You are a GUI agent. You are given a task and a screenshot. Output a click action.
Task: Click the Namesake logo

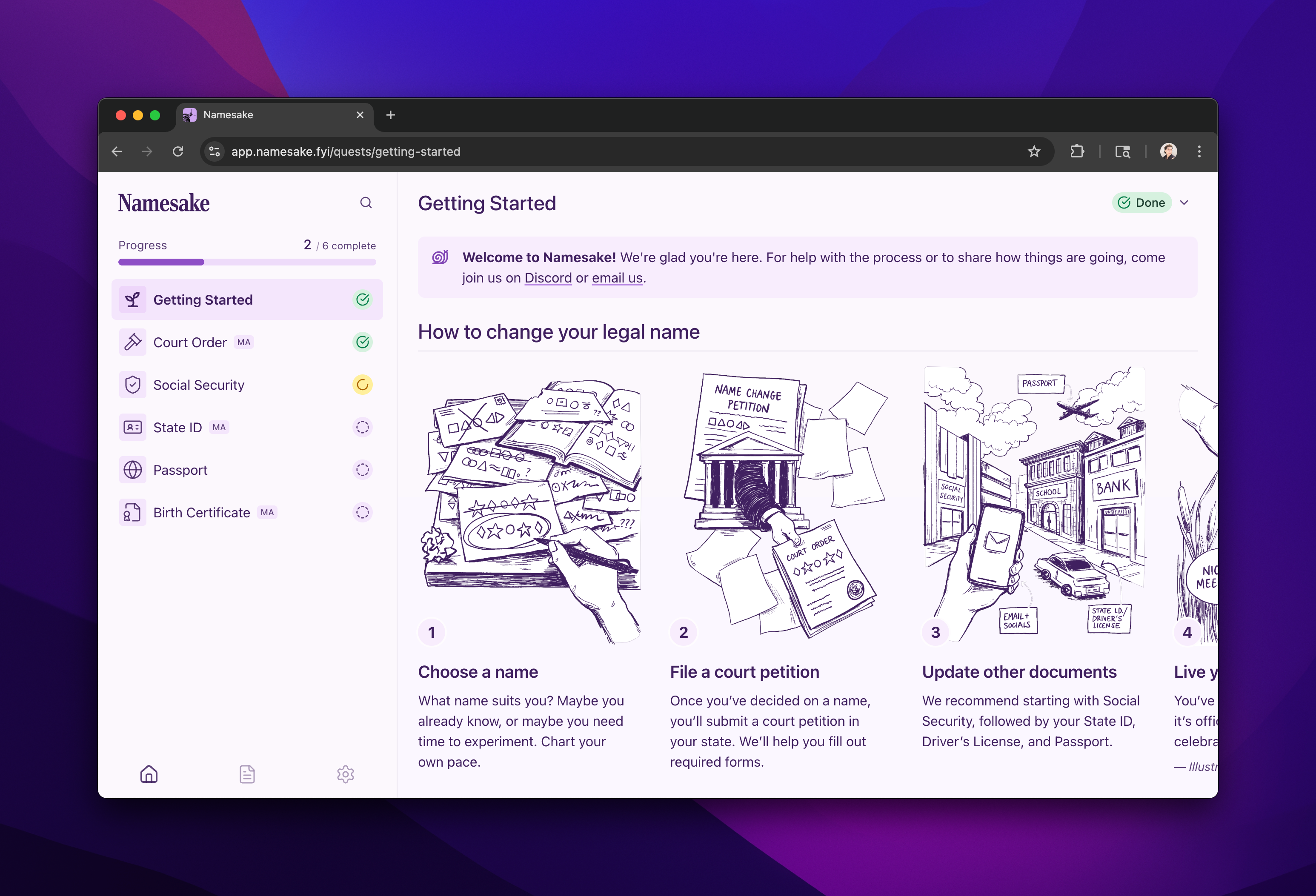(x=164, y=203)
